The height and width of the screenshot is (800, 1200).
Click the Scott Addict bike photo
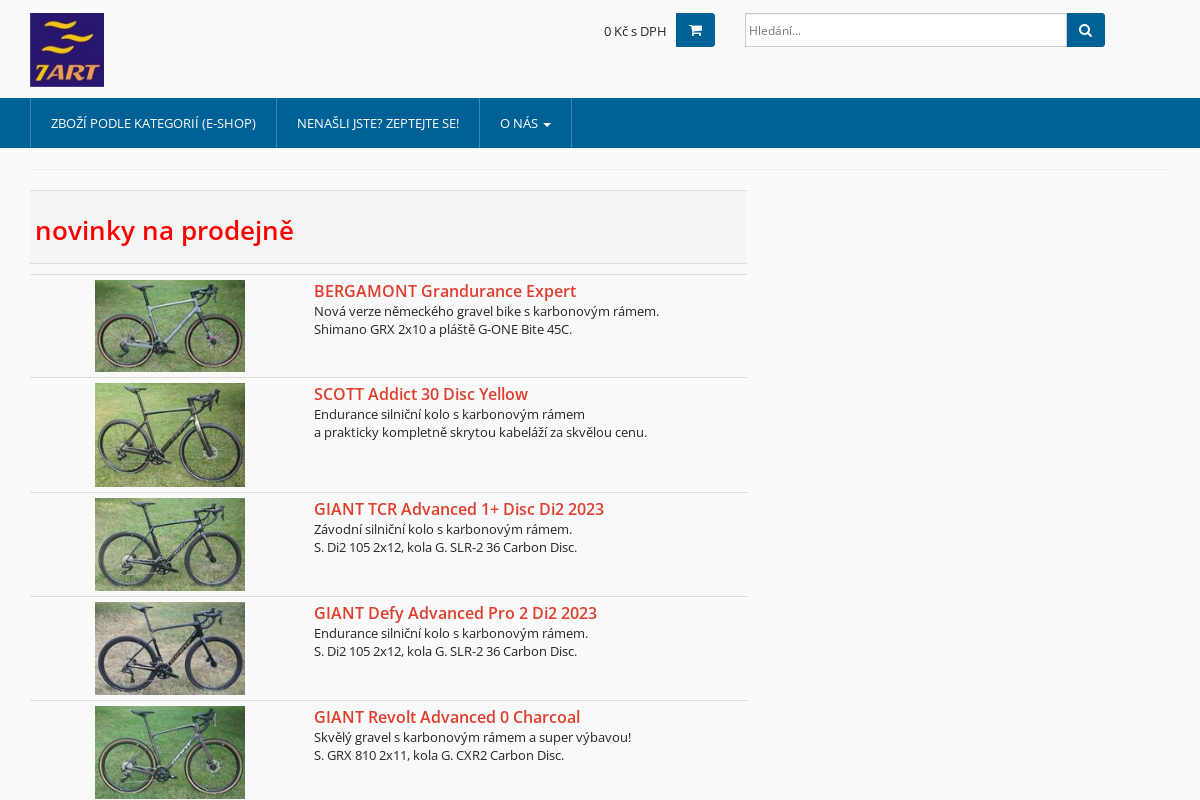point(170,435)
